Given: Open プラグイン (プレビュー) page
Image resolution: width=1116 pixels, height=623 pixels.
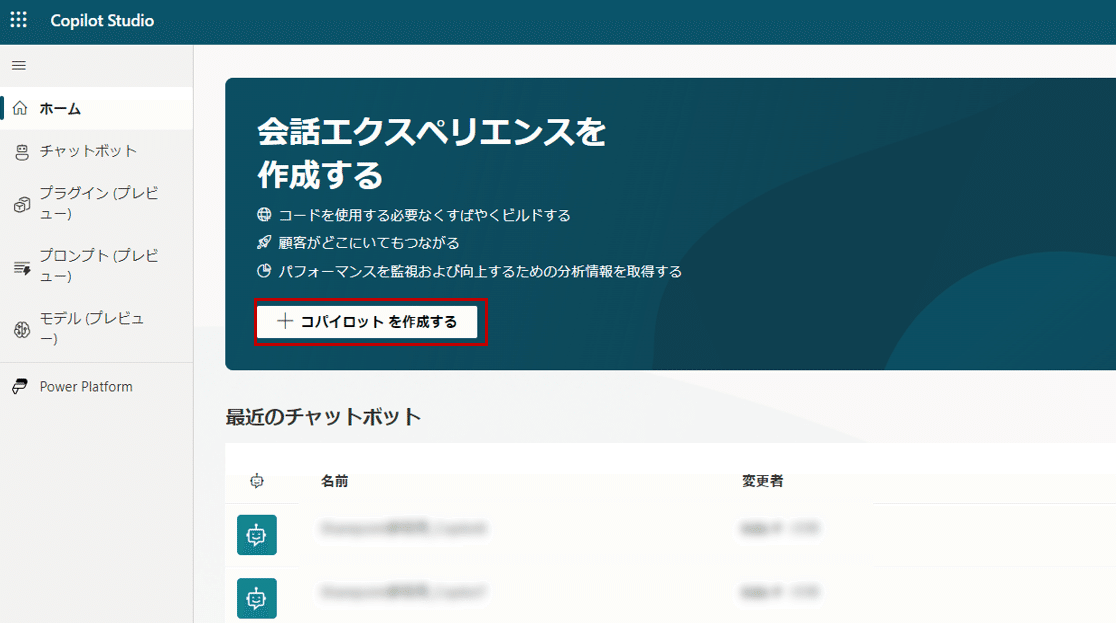Looking at the screenshot, I should [97, 204].
